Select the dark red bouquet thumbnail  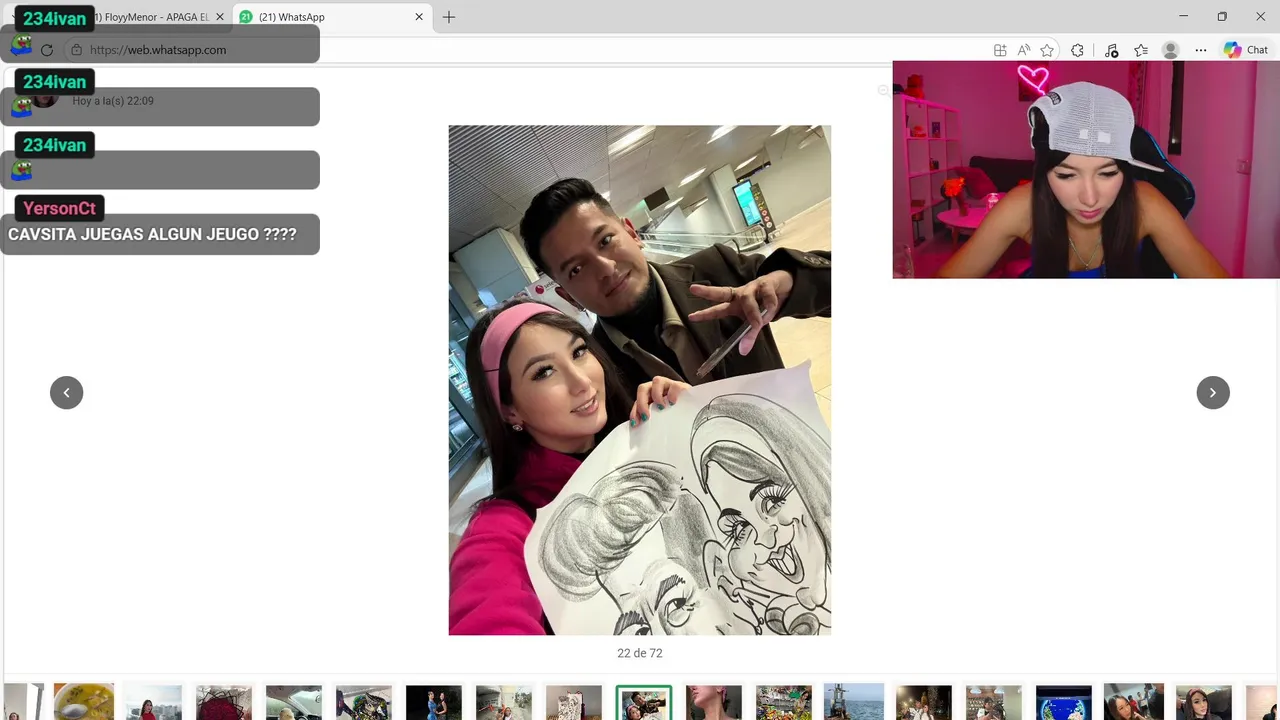pyautogui.click(x=224, y=702)
